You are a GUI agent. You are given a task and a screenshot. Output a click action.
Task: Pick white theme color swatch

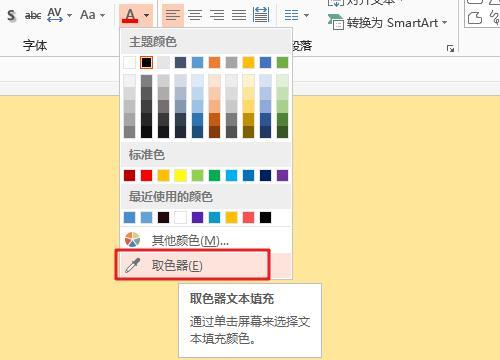click(x=130, y=62)
